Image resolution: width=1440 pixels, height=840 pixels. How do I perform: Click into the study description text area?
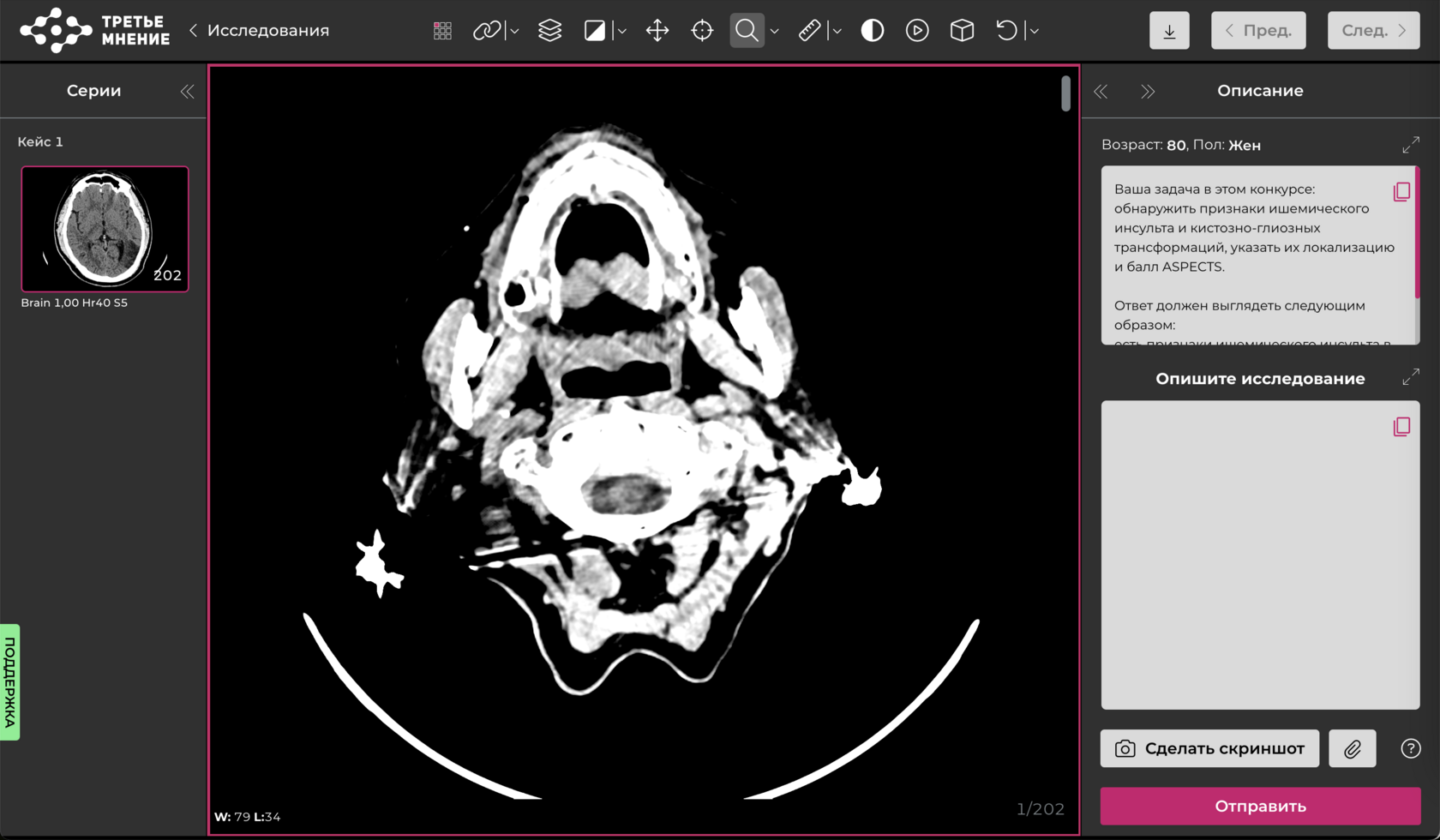[x=1260, y=555]
